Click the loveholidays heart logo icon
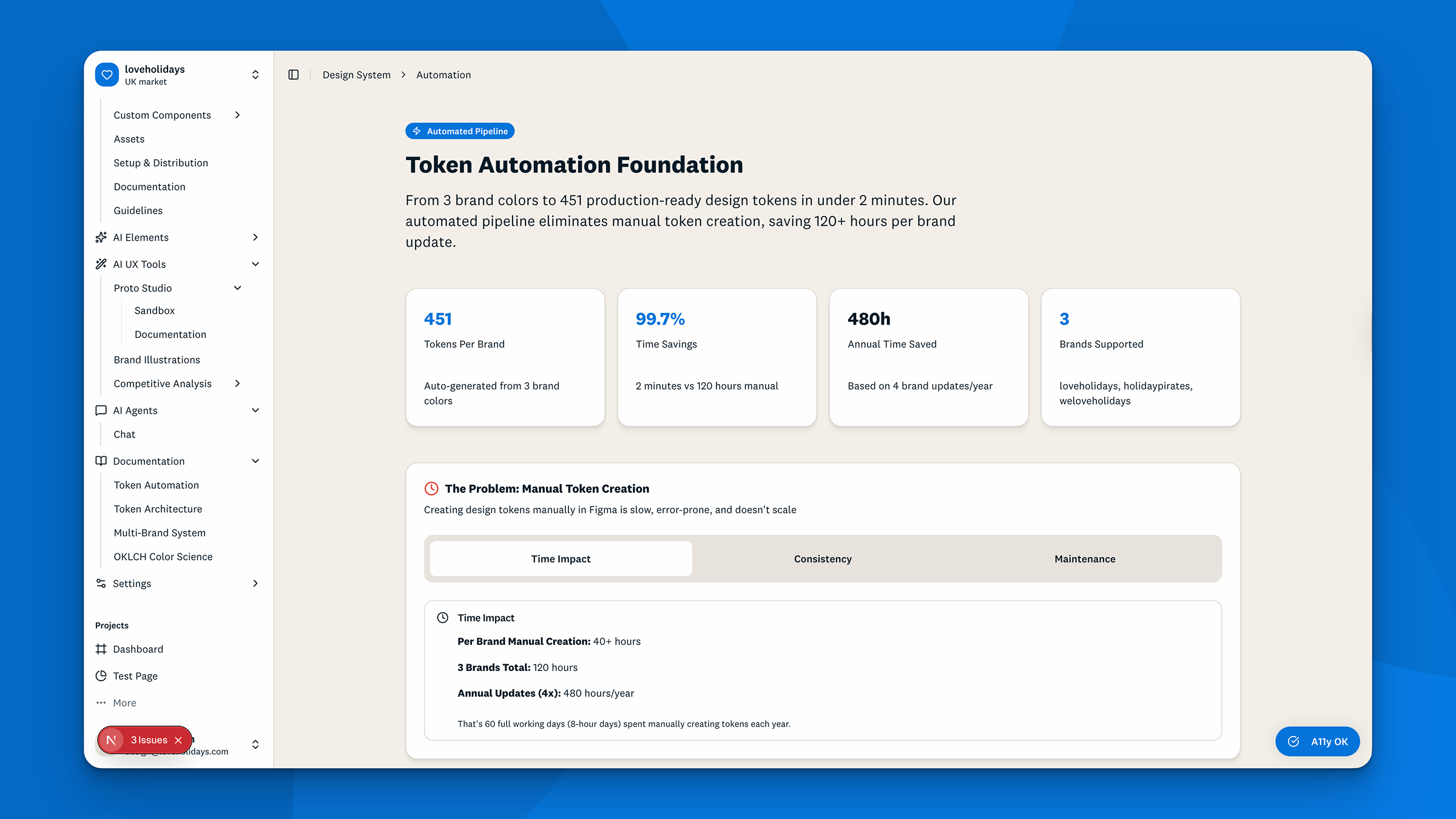The image size is (1456, 819). pyautogui.click(x=107, y=75)
